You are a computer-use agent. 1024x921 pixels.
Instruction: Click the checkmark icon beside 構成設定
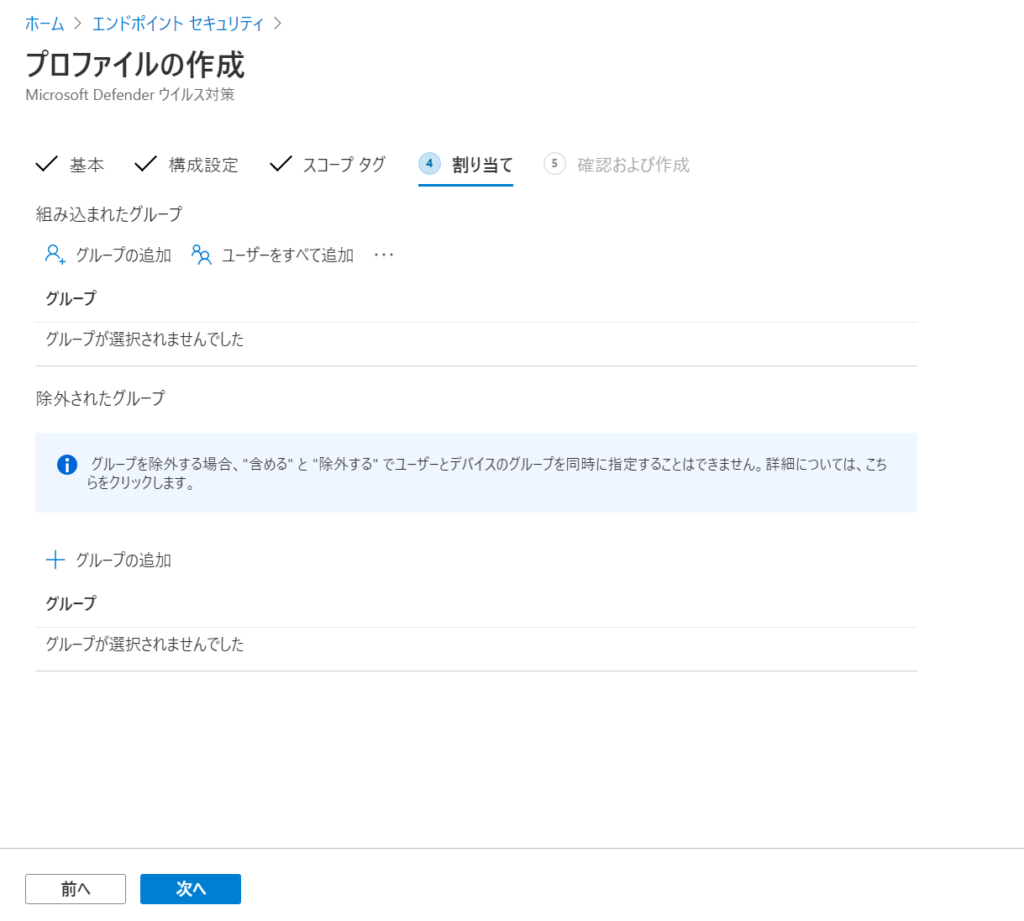coord(145,164)
